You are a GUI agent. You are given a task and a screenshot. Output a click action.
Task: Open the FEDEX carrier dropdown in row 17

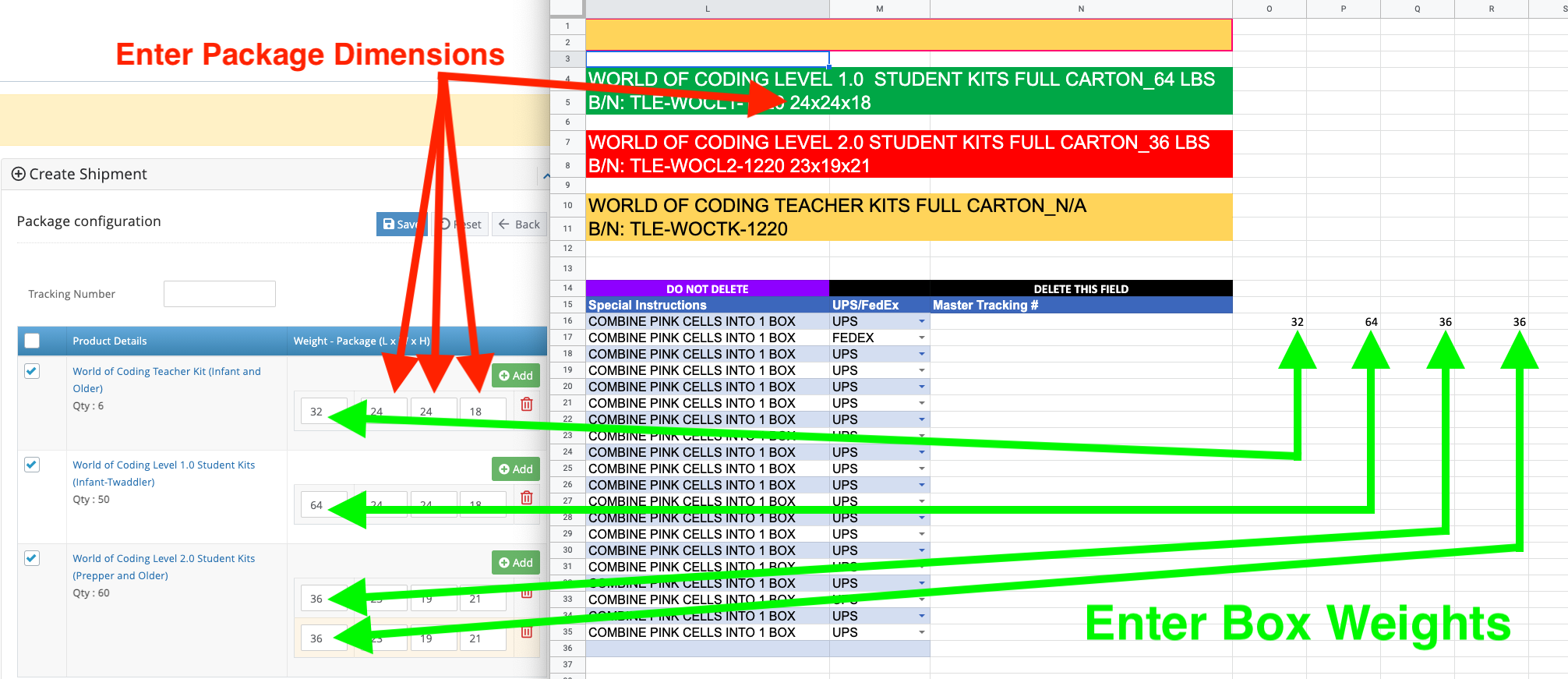click(922, 338)
